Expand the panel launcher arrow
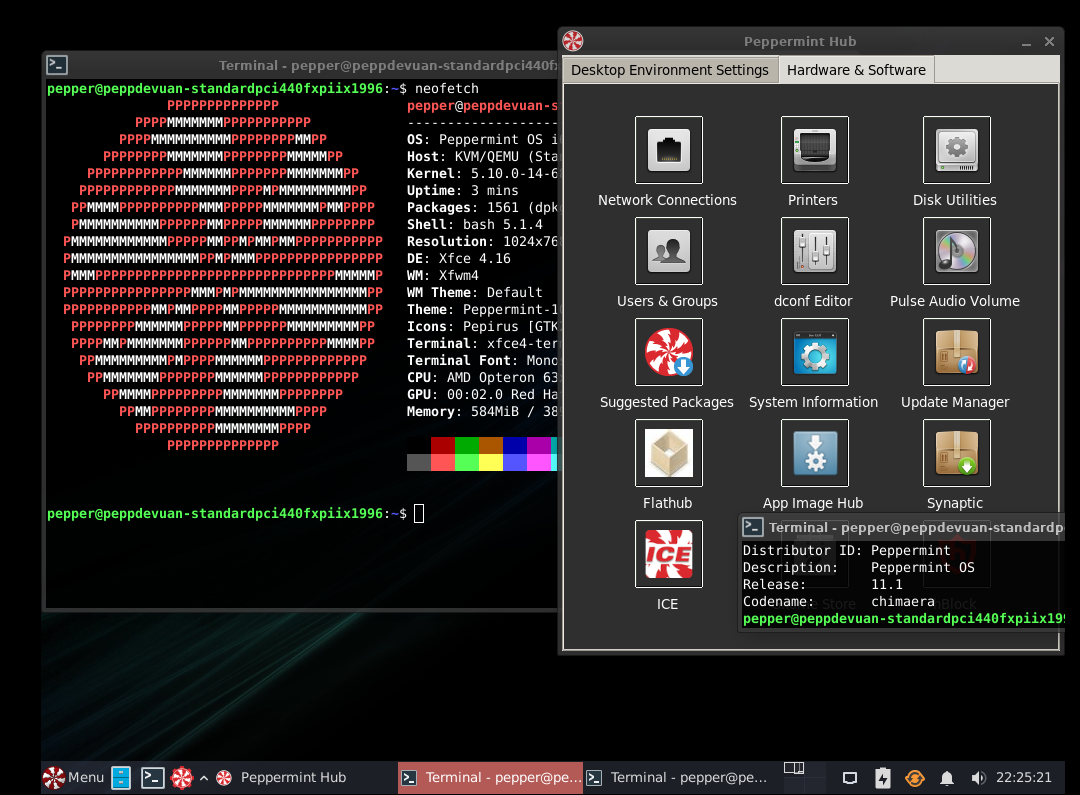This screenshot has width=1080, height=795. click(x=204, y=778)
